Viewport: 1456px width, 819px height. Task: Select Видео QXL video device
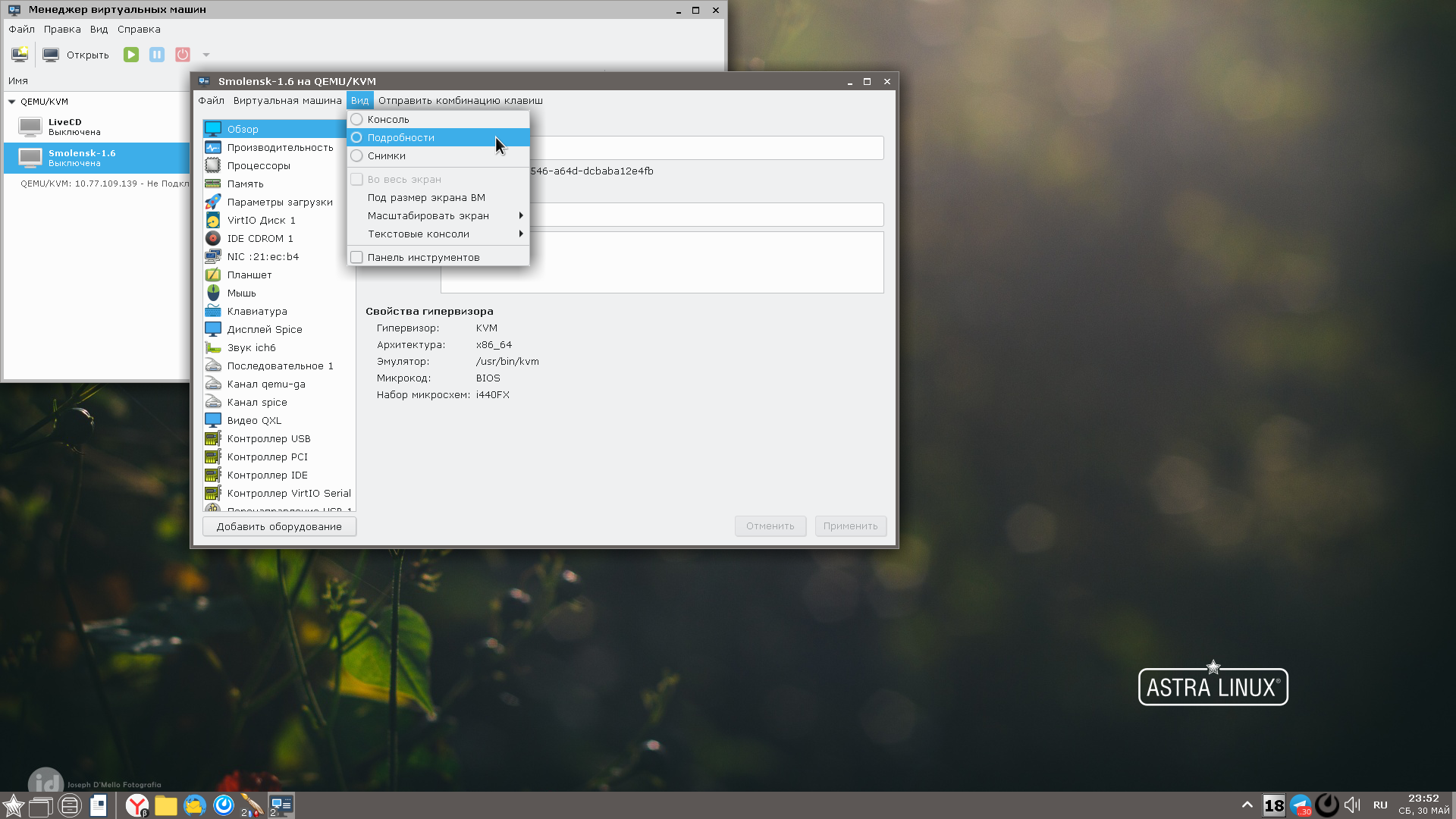click(x=279, y=420)
